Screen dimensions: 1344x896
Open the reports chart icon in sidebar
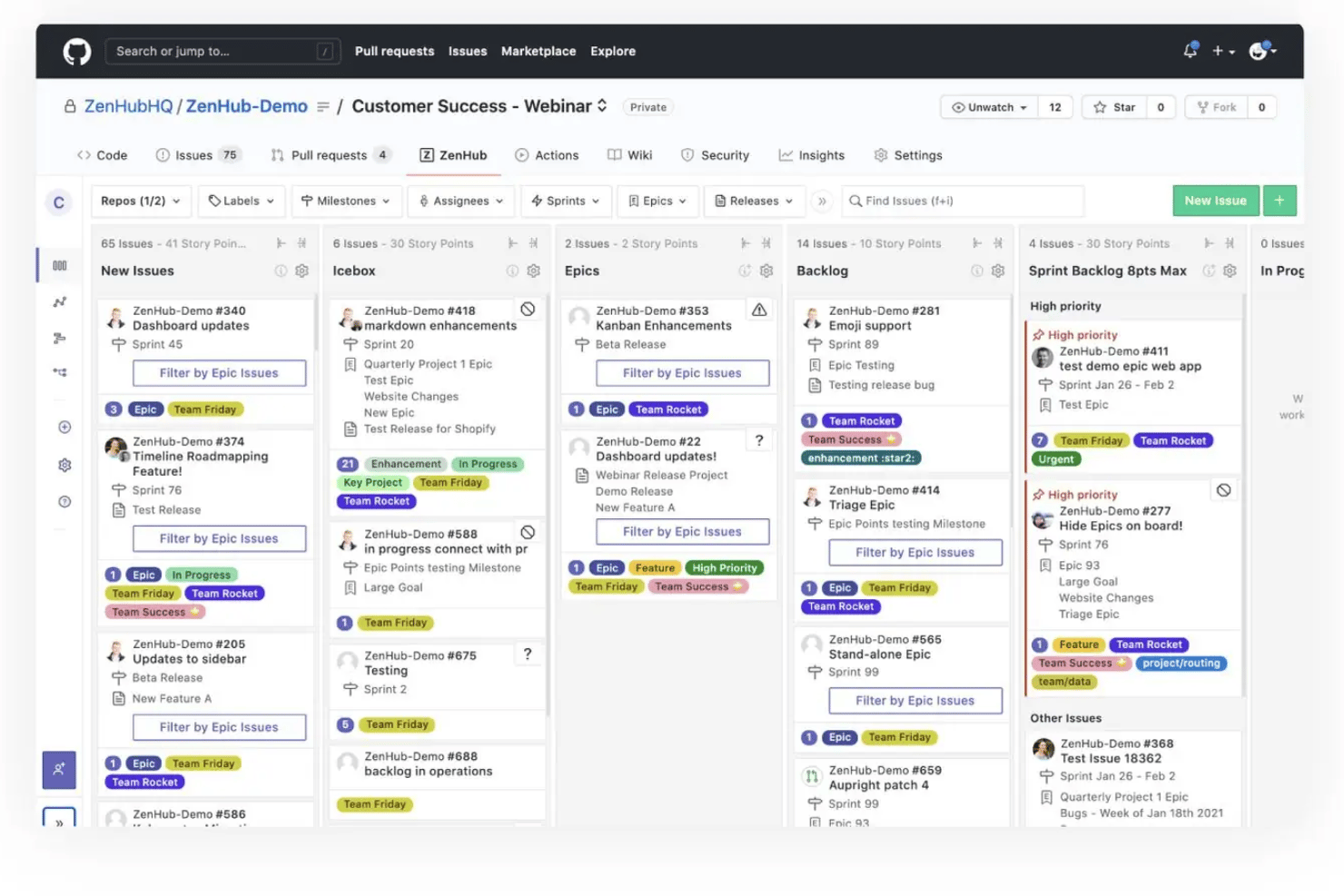[x=60, y=302]
